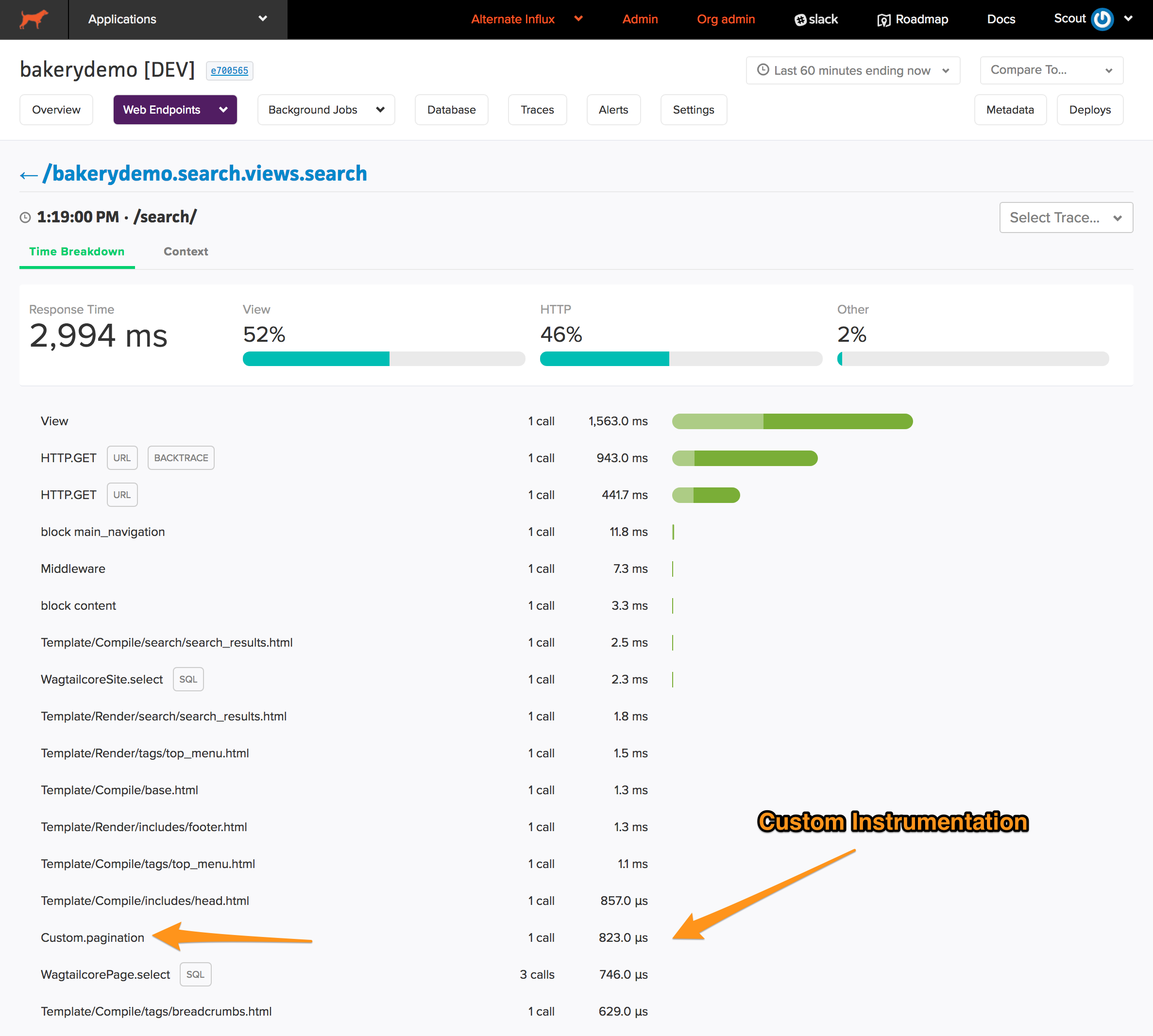Viewport: 1153px width, 1036px height.
Task: Click the Select Trace dropdown button
Action: [x=1065, y=217]
